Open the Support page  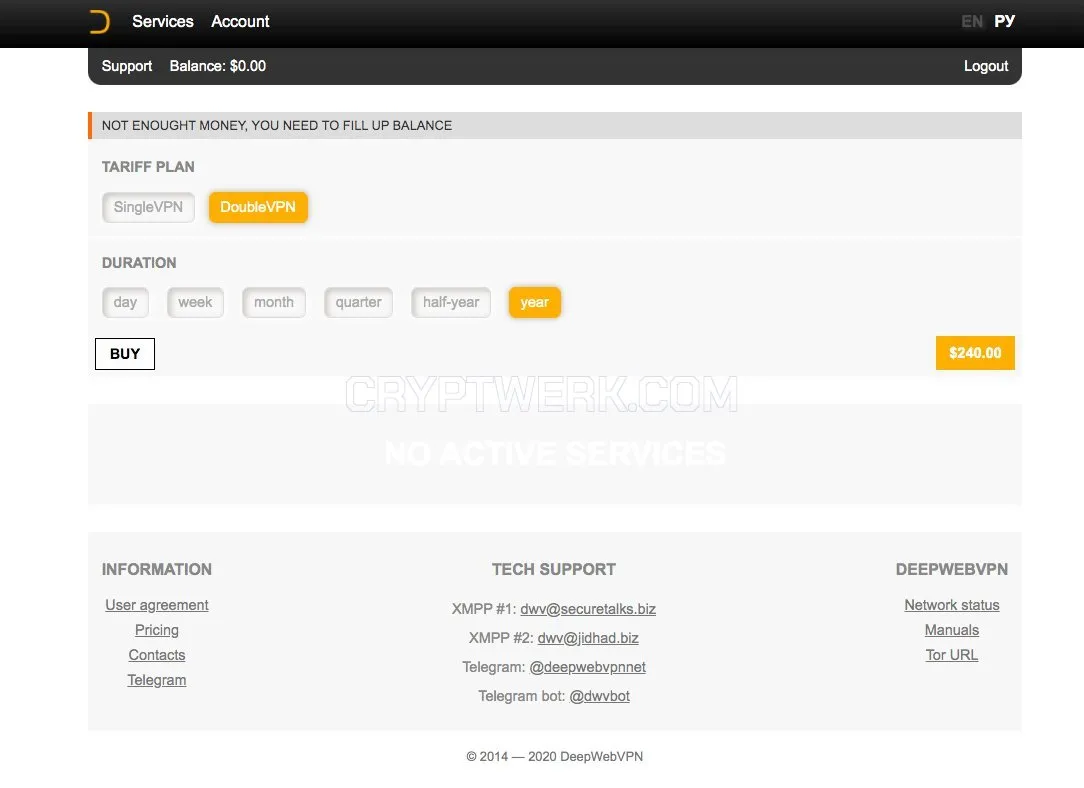(127, 66)
